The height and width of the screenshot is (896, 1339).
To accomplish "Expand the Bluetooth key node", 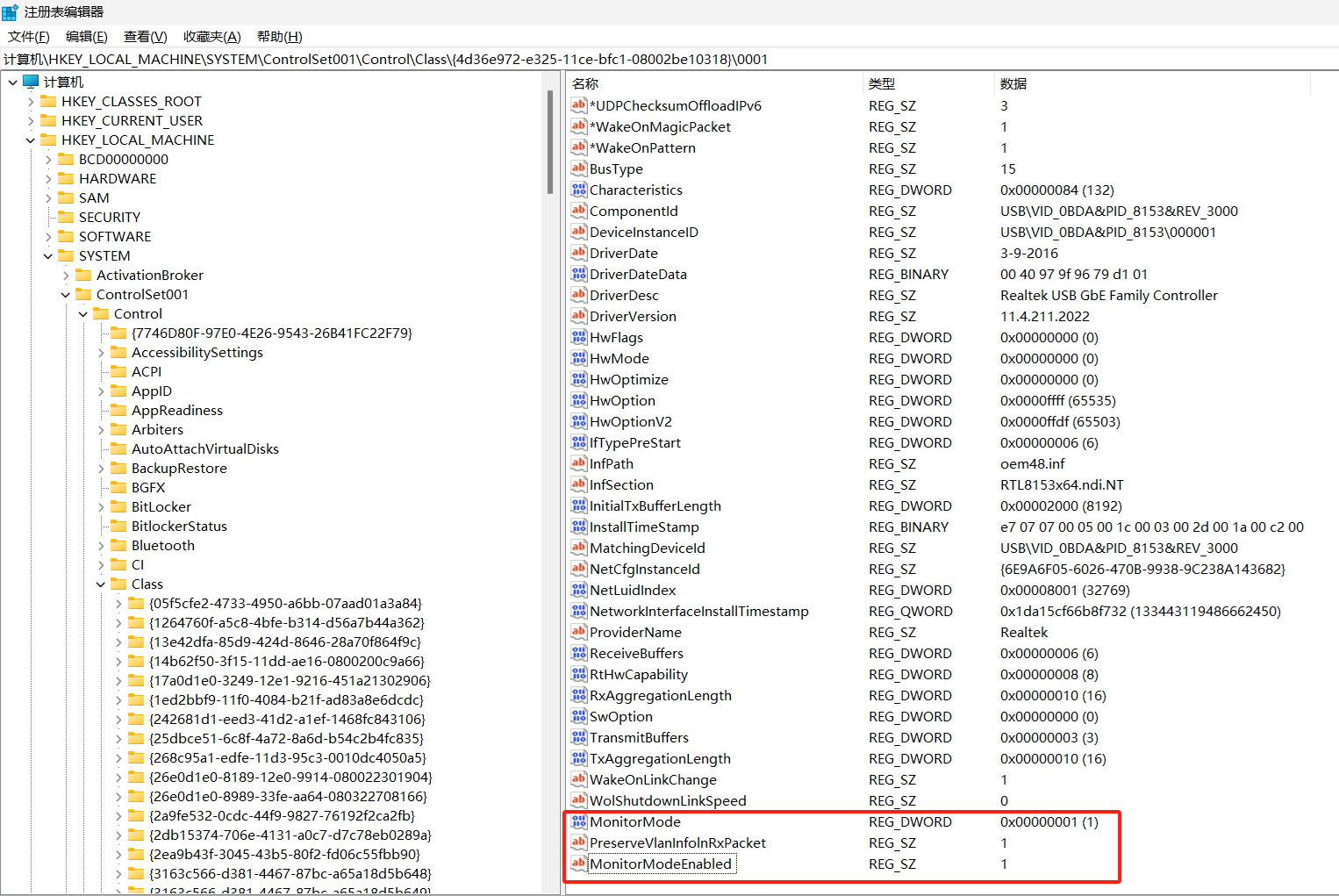I will pyautogui.click(x=101, y=546).
